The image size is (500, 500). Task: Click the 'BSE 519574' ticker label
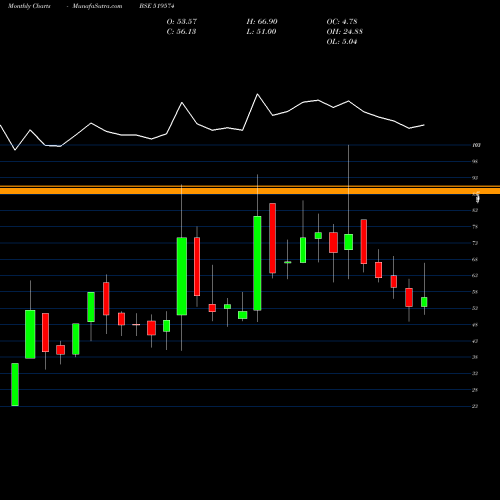(157, 6)
